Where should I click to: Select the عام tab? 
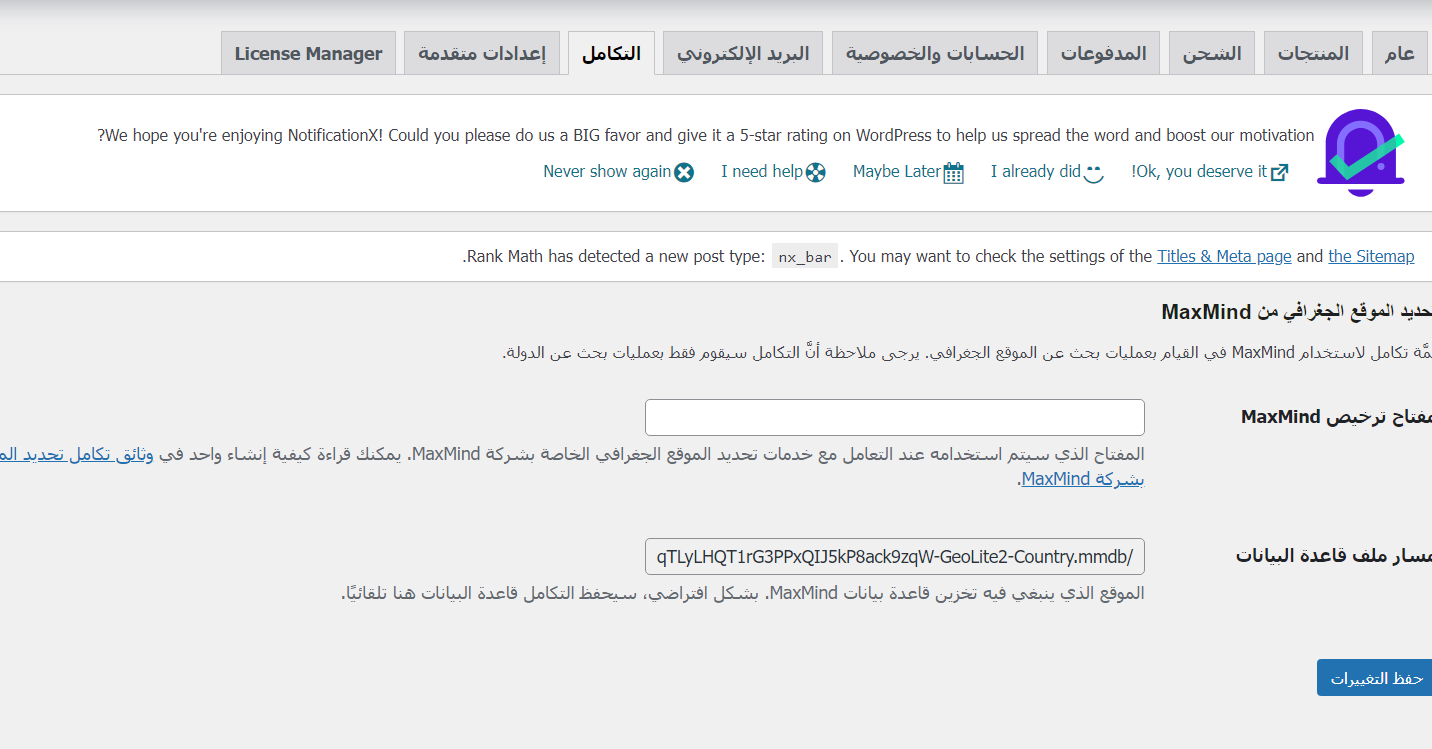[x=1400, y=53]
